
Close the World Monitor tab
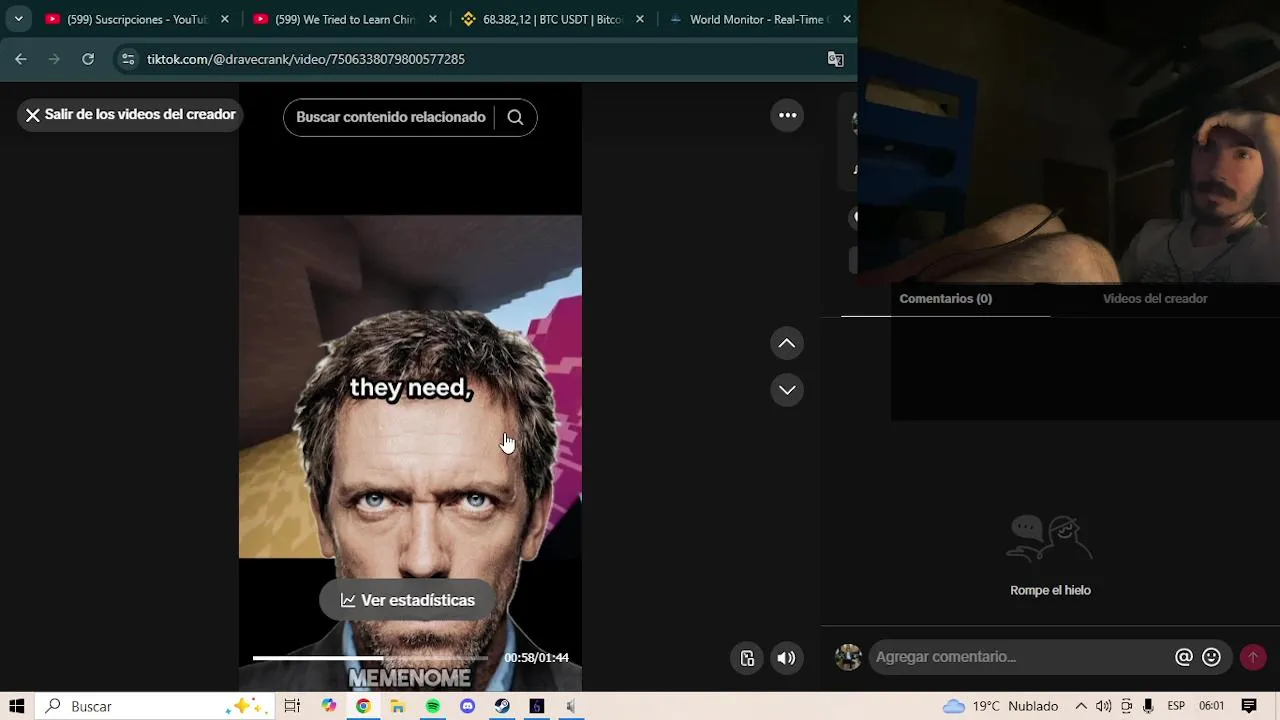coord(847,19)
